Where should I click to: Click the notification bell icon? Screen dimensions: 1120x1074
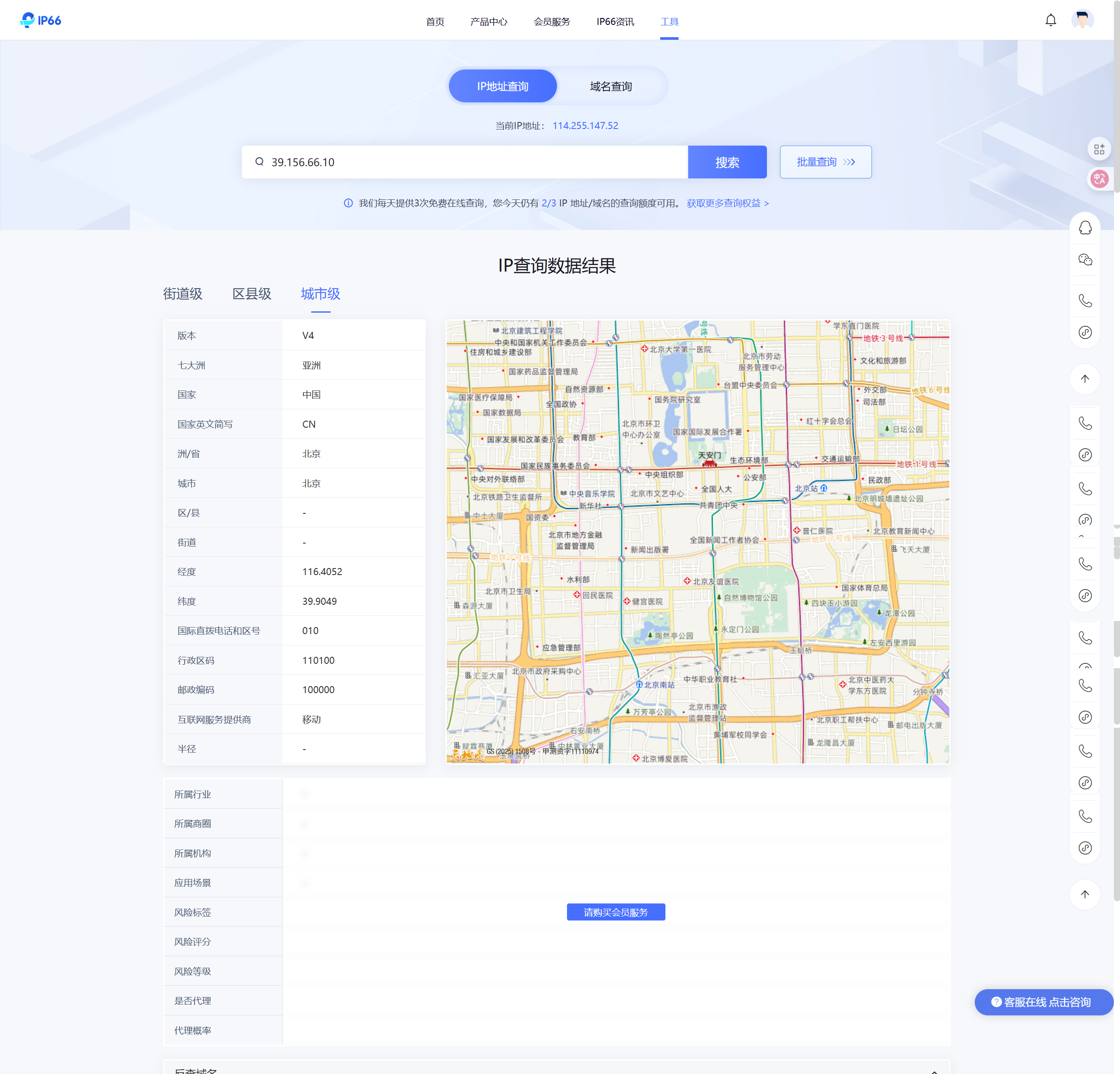point(1050,21)
